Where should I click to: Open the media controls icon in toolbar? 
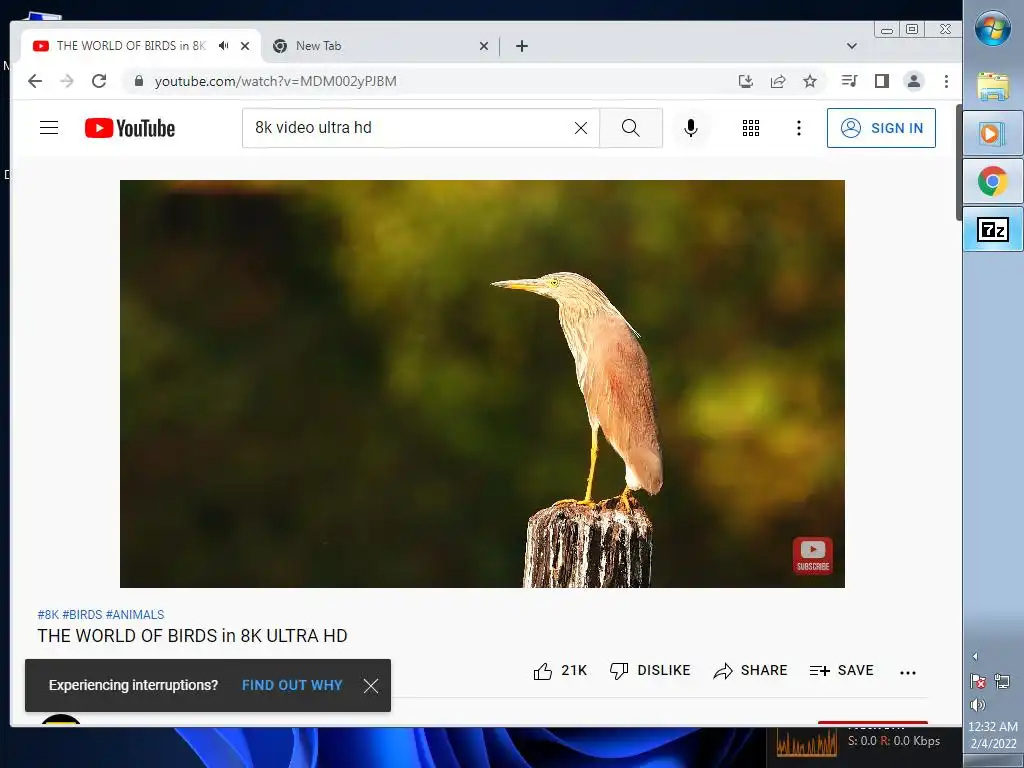(850, 81)
